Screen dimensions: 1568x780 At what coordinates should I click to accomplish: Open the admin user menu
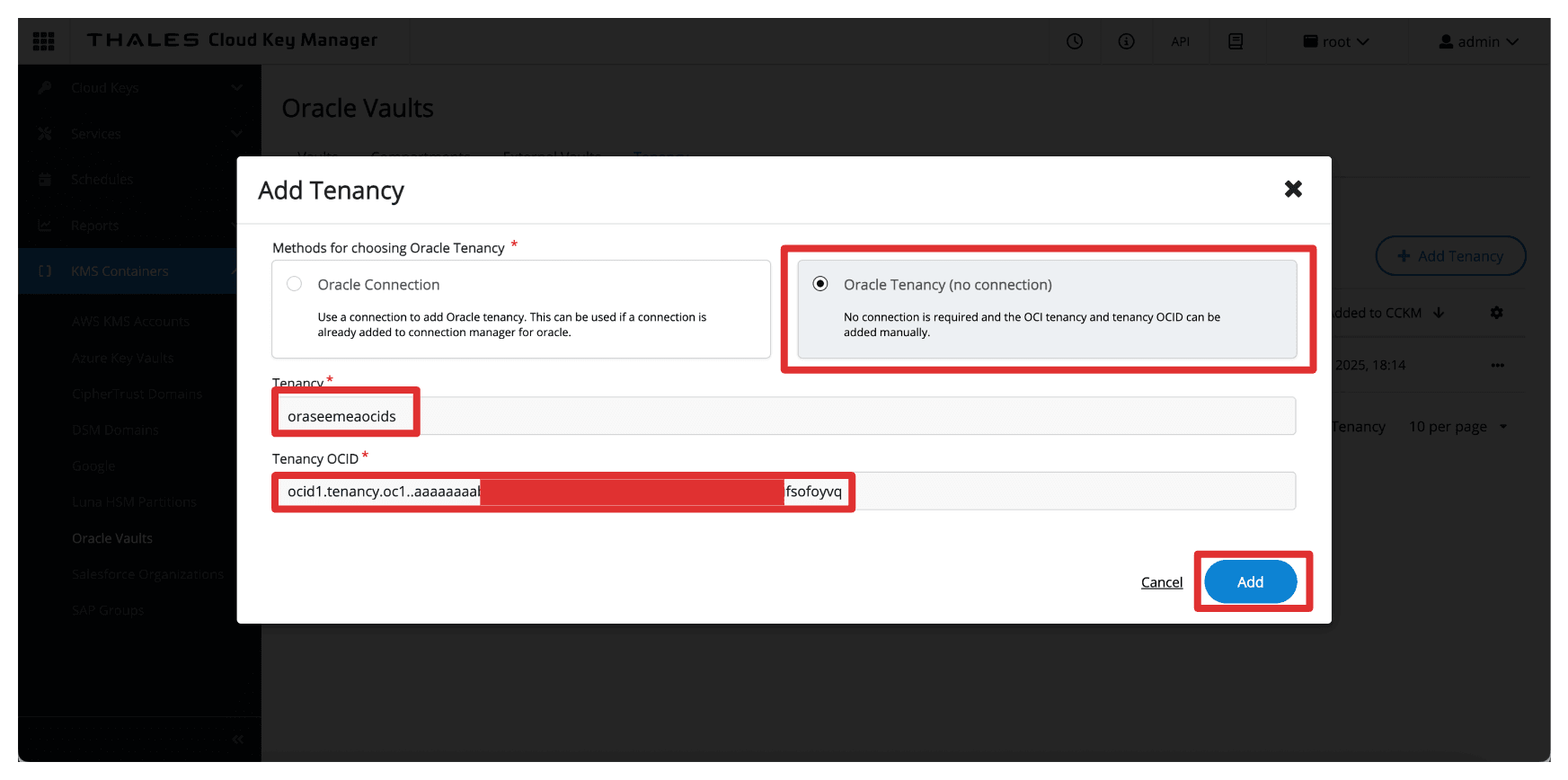coord(1478,41)
